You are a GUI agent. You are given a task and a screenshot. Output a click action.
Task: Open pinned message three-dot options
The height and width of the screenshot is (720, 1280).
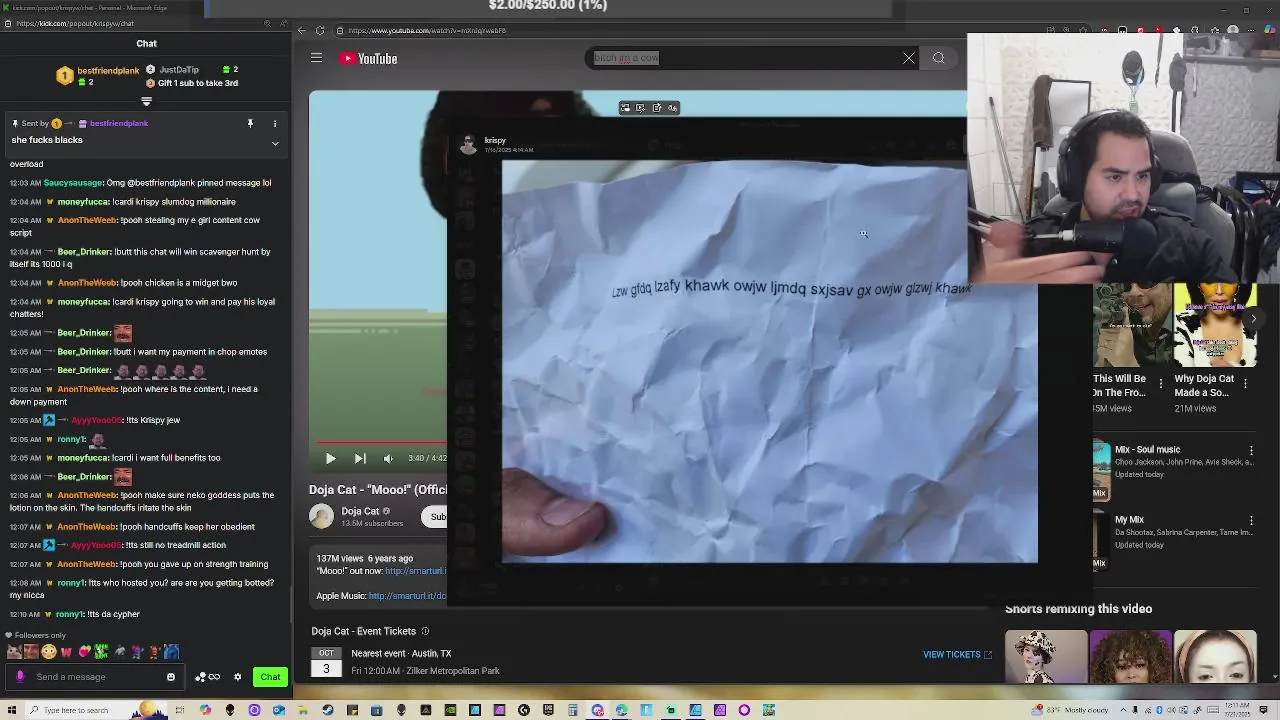(275, 124)
